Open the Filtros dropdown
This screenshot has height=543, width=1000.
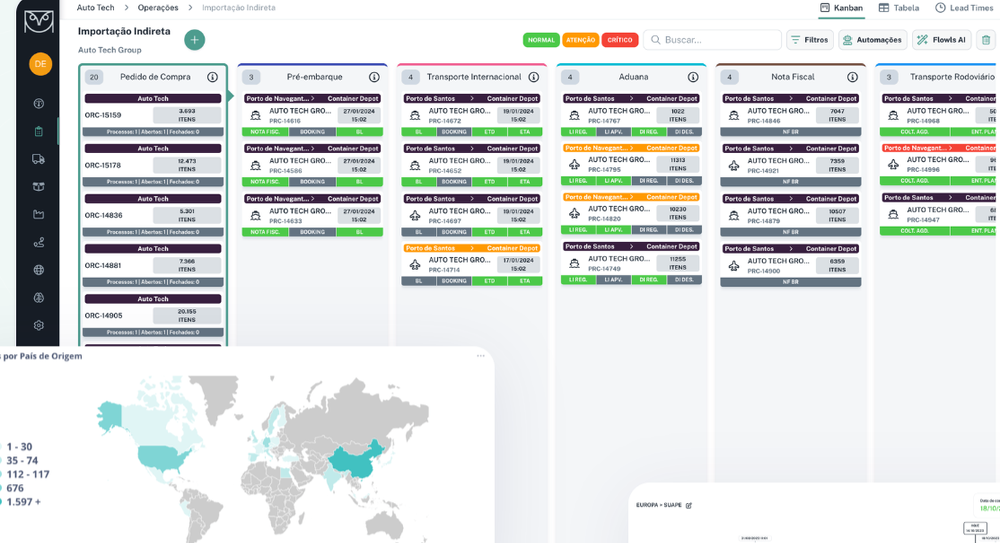click(810, 40)
